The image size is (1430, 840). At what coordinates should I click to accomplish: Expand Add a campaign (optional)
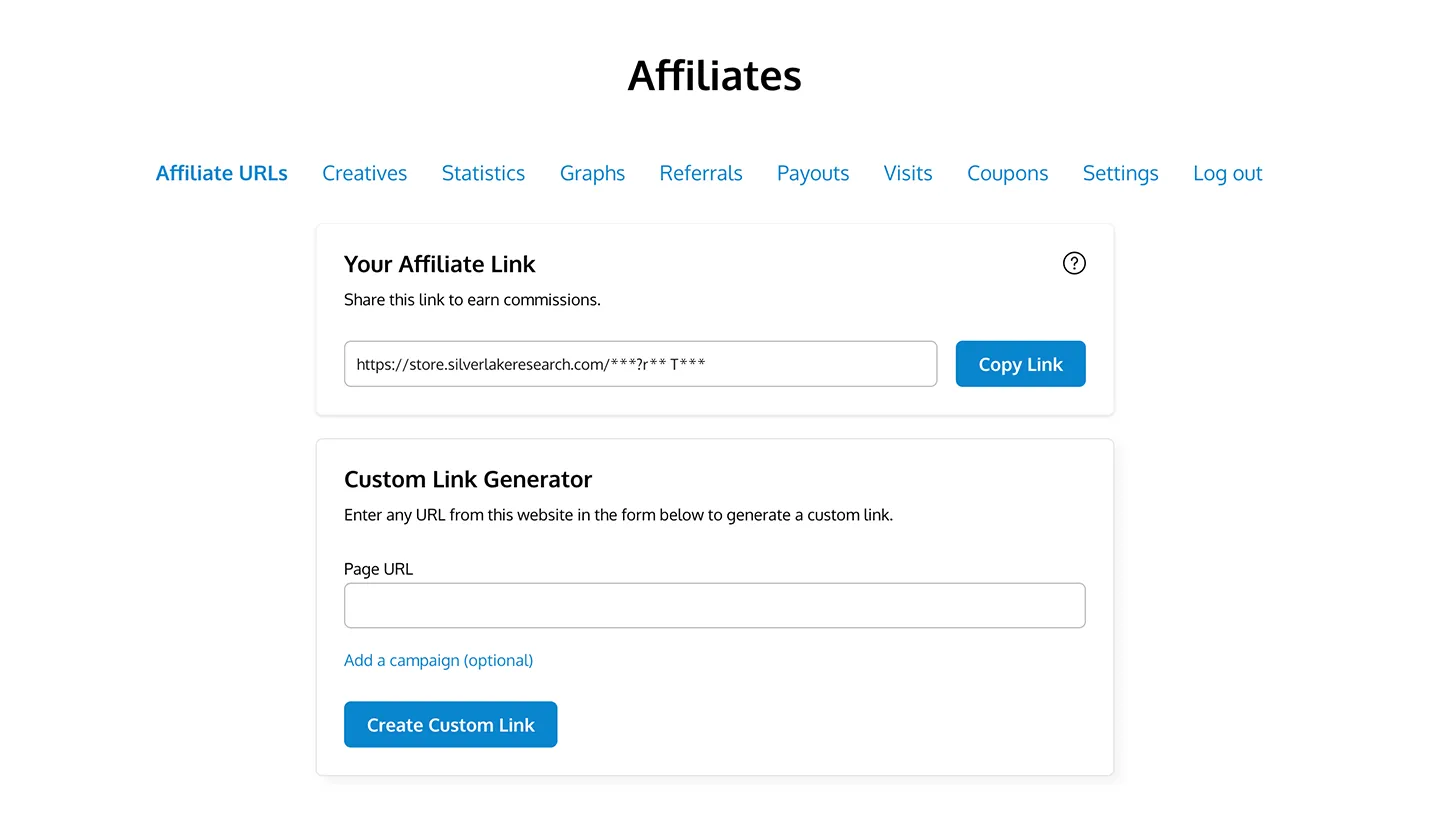pyautogui.click(x=439, y=660)
